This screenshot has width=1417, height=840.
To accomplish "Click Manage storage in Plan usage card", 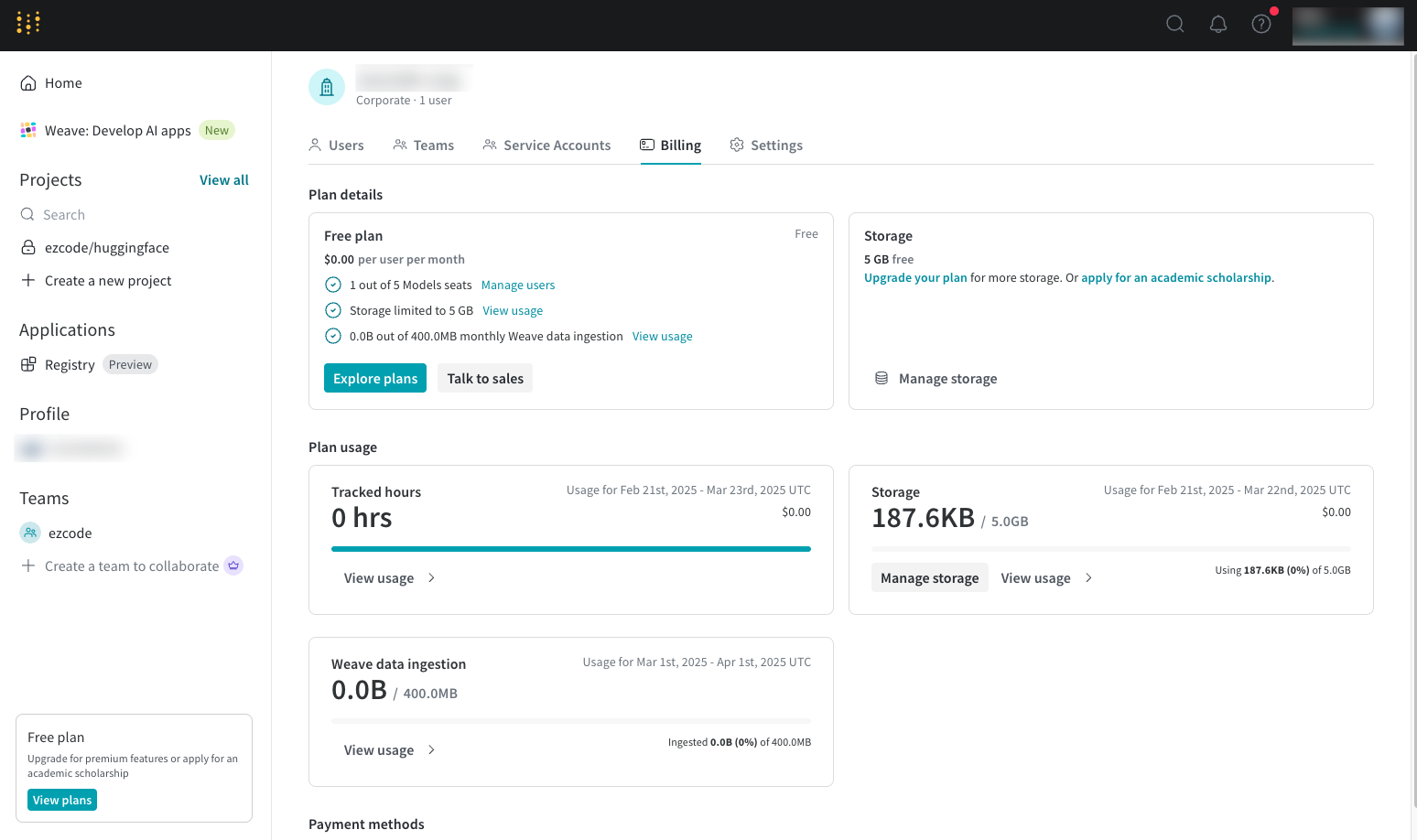I will pyautogui.click(x=930, y=577).
